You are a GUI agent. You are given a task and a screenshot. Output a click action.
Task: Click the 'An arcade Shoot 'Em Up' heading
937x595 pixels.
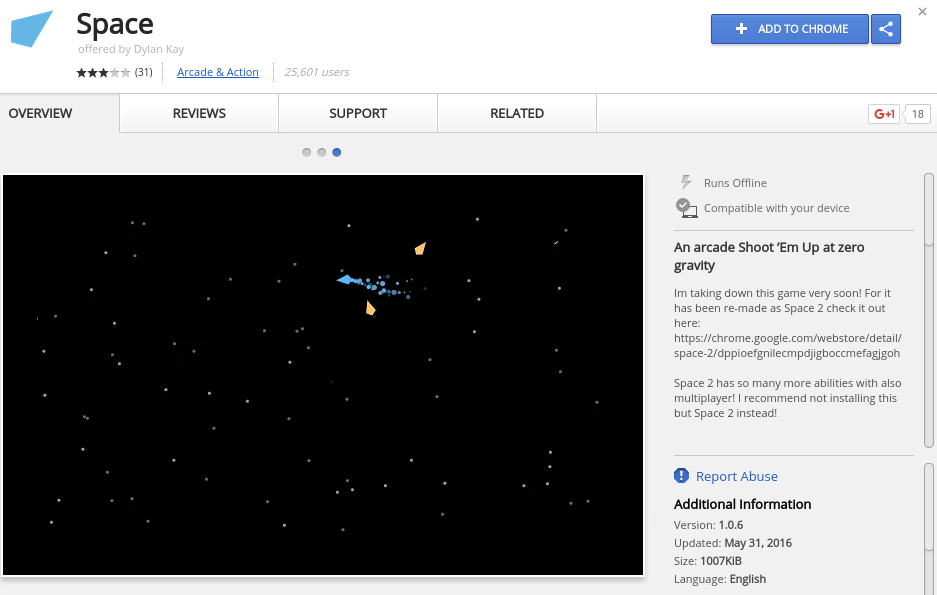(x=769, y=256)
